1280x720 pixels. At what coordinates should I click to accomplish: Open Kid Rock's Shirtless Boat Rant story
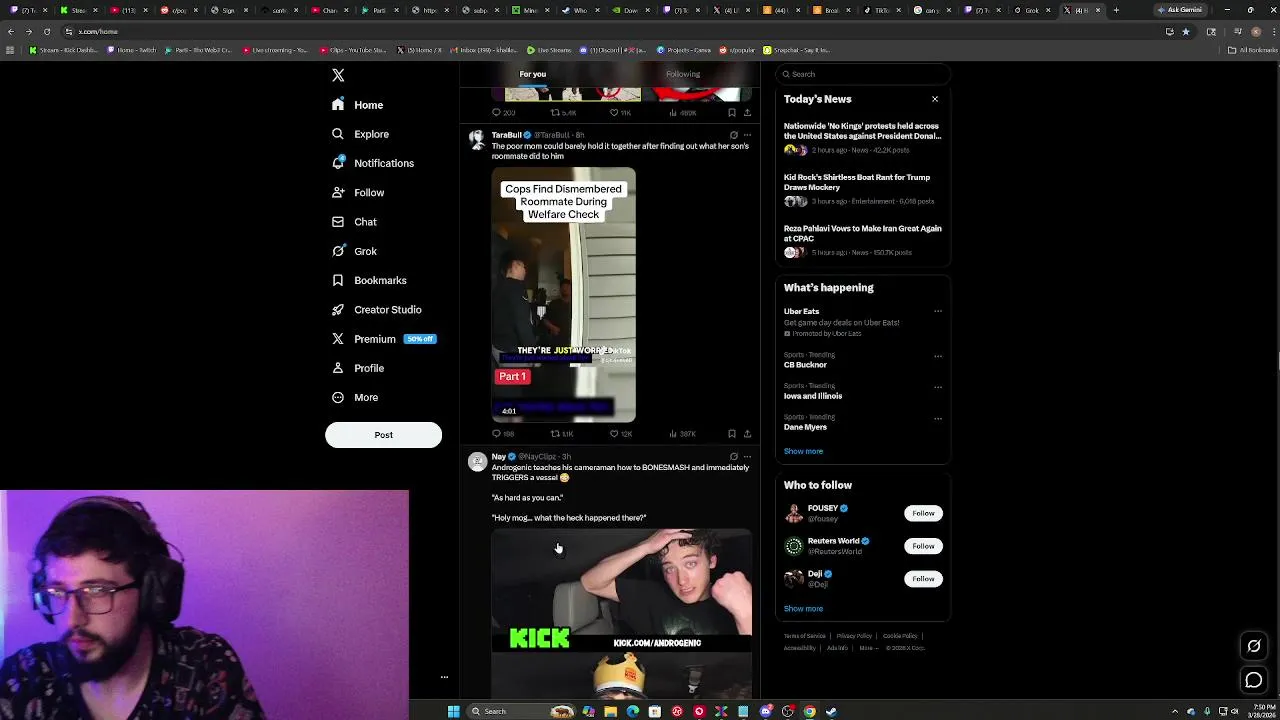coord(862,189)
